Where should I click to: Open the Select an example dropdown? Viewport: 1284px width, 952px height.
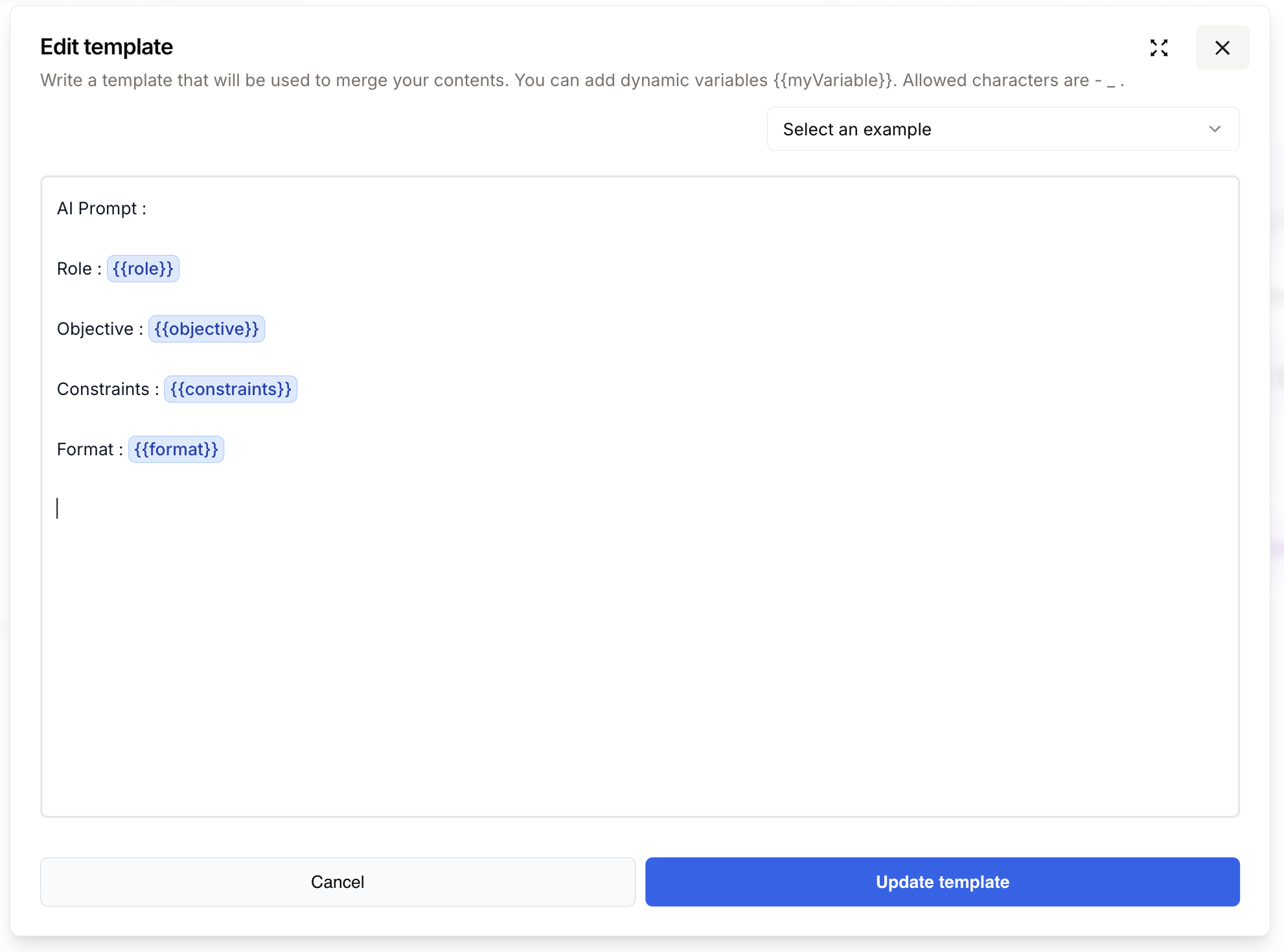click(1002, 130)
